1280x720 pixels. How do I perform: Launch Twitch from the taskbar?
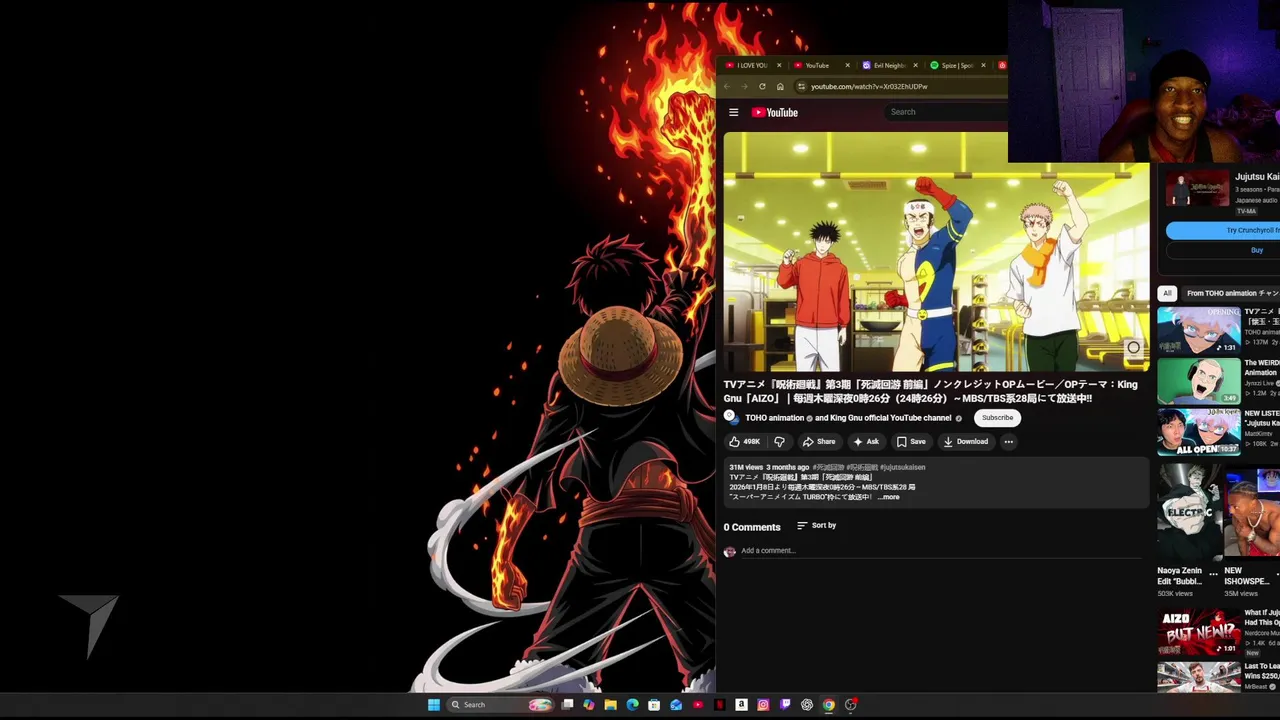pos(785,705)
